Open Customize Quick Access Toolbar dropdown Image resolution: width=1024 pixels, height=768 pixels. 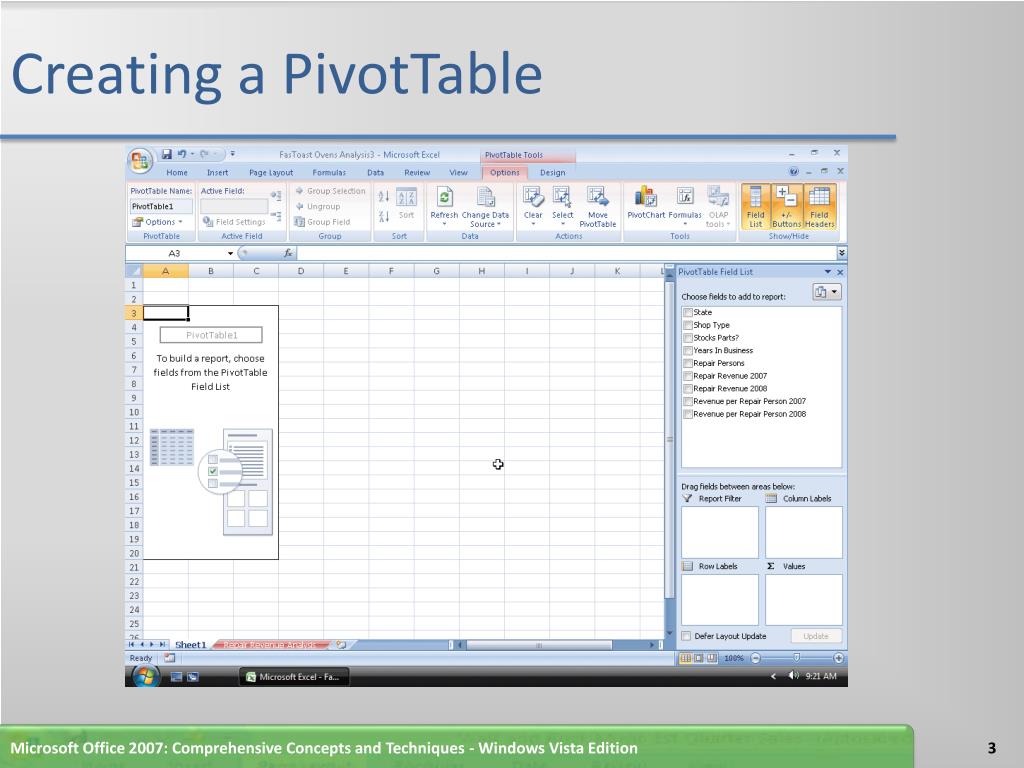232,154
